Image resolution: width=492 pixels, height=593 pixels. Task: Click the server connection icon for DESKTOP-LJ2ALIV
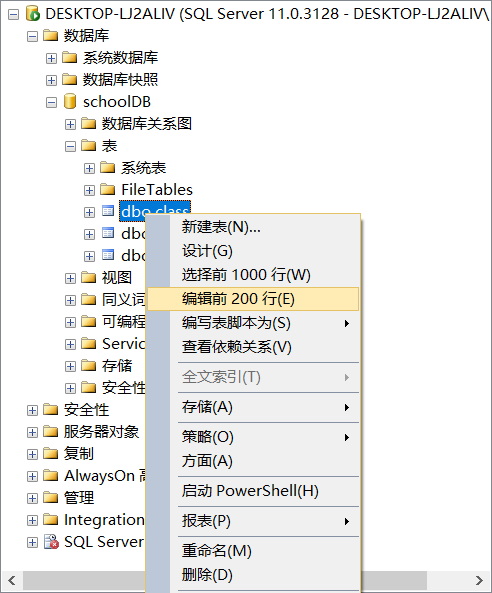33,14
